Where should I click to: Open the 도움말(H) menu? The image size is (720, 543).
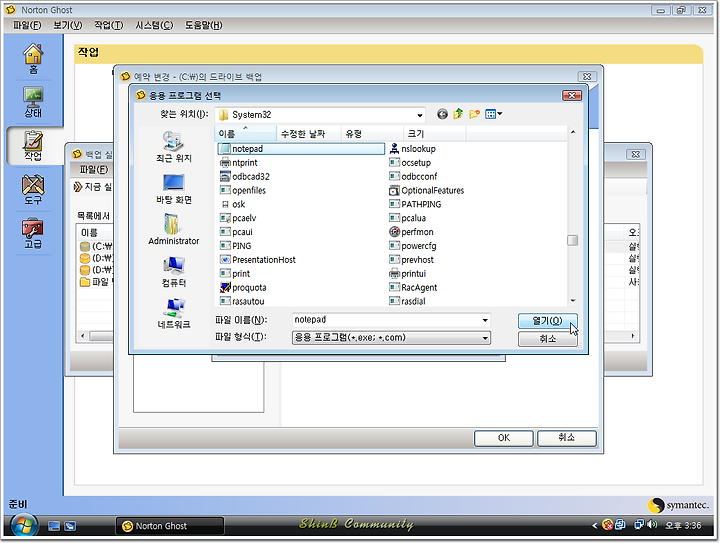point(203,25)
